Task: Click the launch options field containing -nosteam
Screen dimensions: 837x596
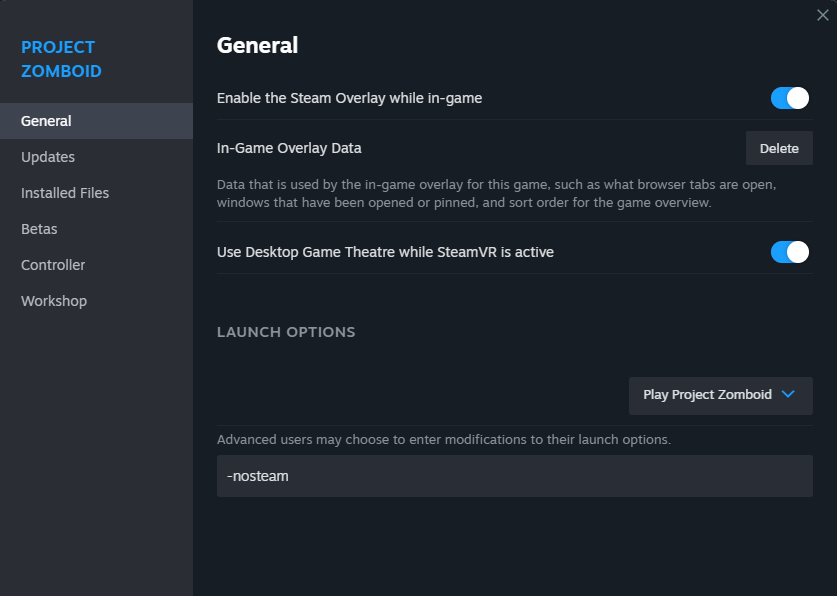Action: [514, 476]
